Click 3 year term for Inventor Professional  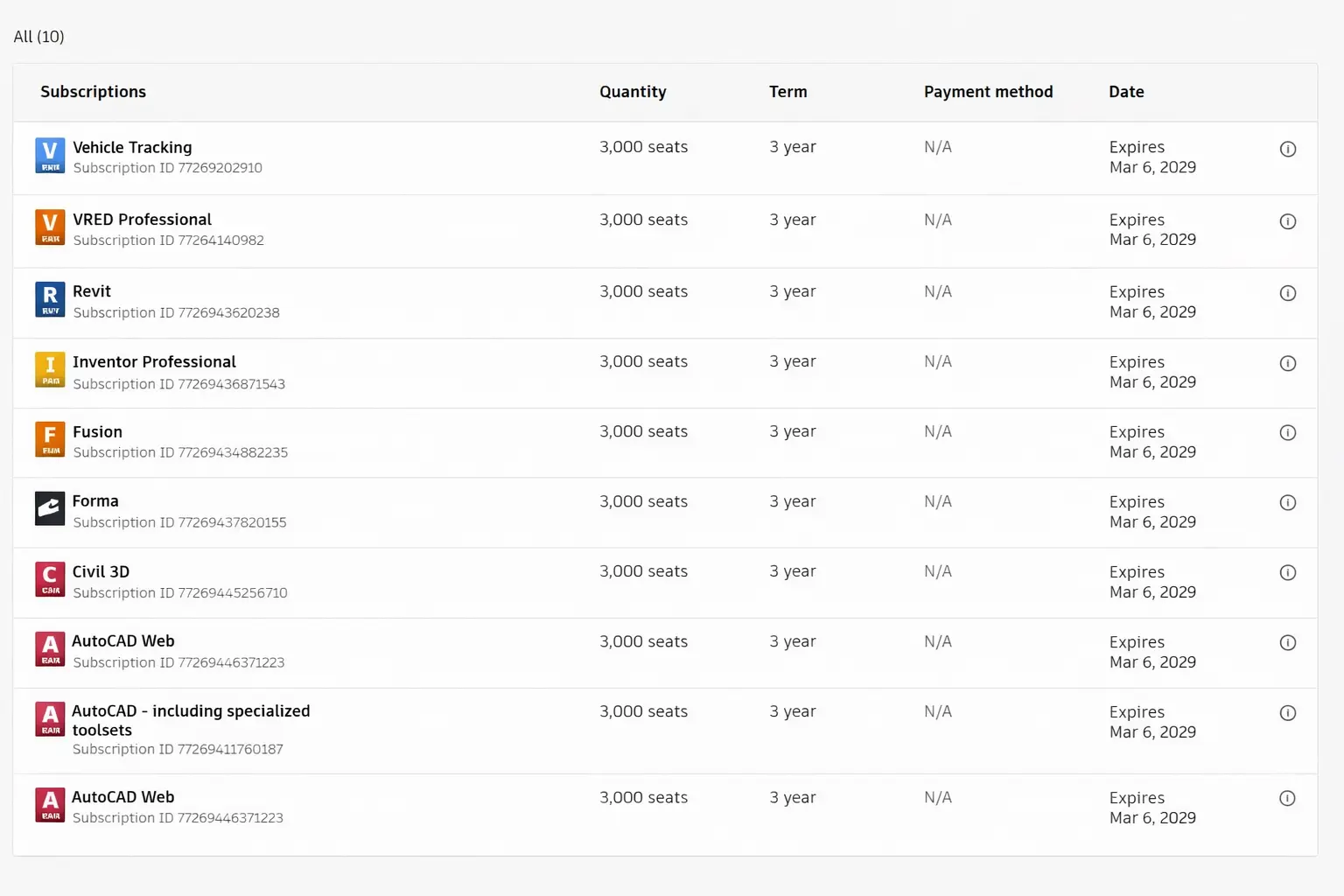[x=793, y=361]
